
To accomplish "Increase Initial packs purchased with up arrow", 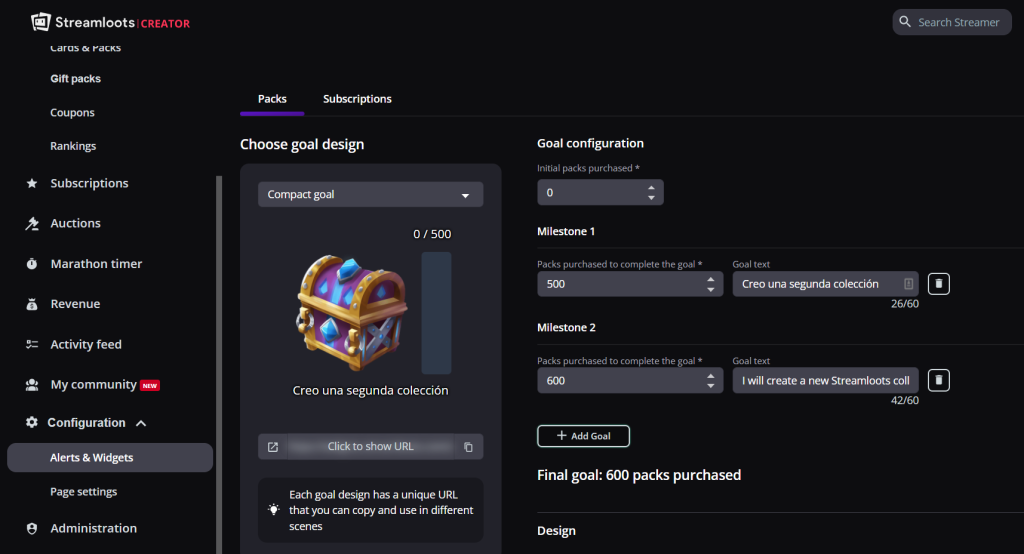I will coord(651,187).
